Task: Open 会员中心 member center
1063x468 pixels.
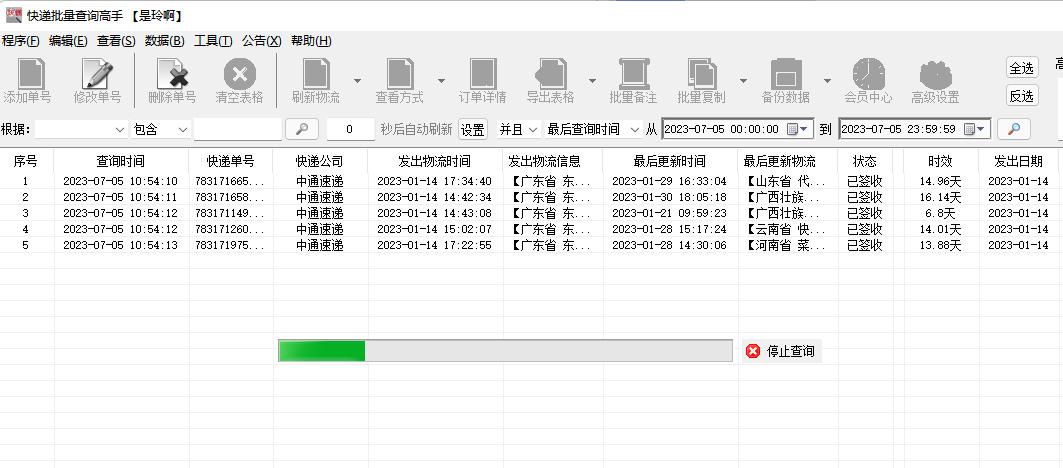Action: (x=868, y=81)
